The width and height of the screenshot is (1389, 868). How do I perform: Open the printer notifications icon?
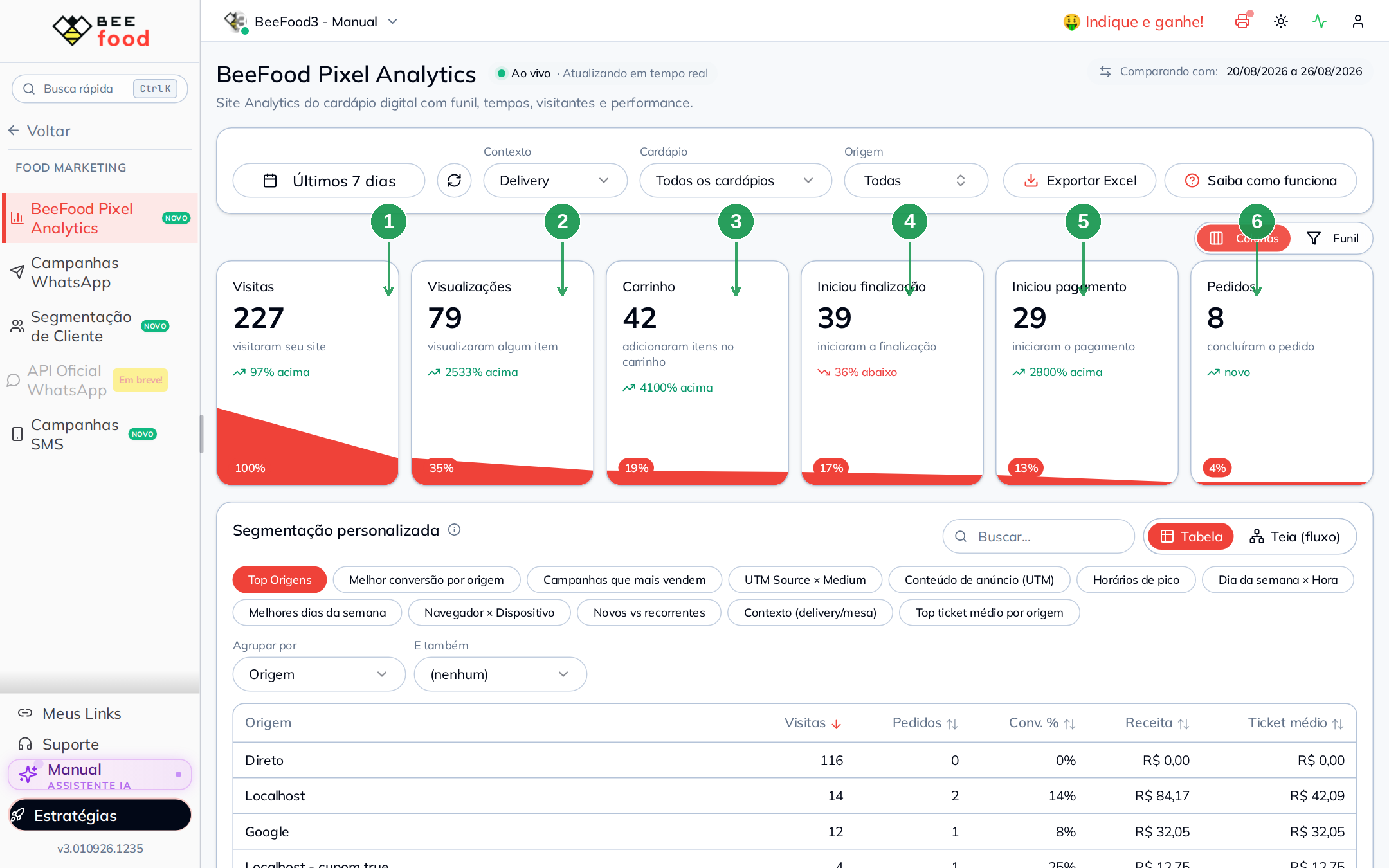pyautogui.click(x=1242, y=21)
